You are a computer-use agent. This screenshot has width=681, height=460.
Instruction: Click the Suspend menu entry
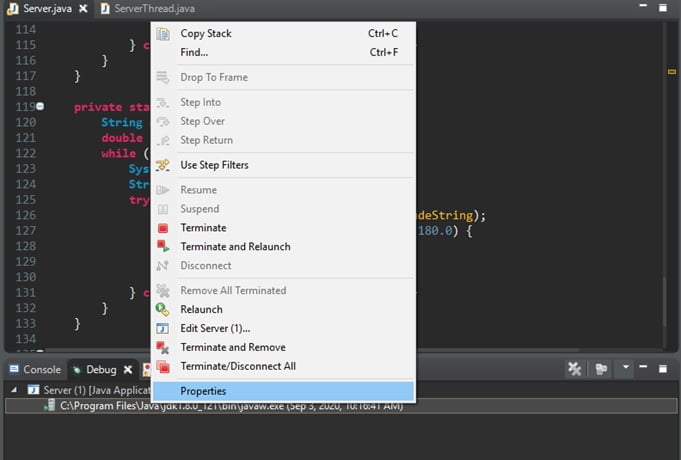click(x=283, y=209)
